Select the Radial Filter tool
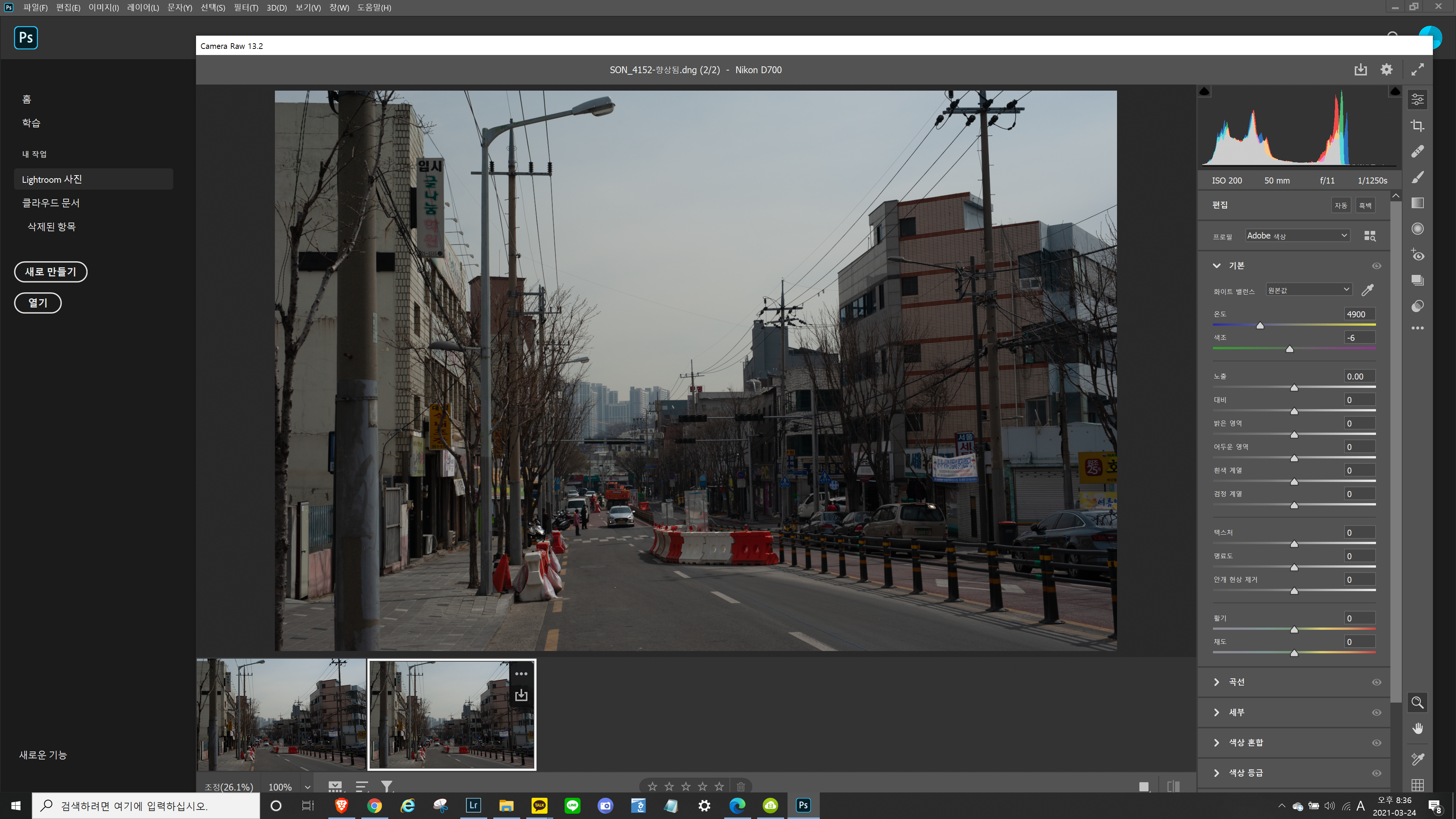The height and width of the screenshot is (819, 1456). pos(1417,229)
